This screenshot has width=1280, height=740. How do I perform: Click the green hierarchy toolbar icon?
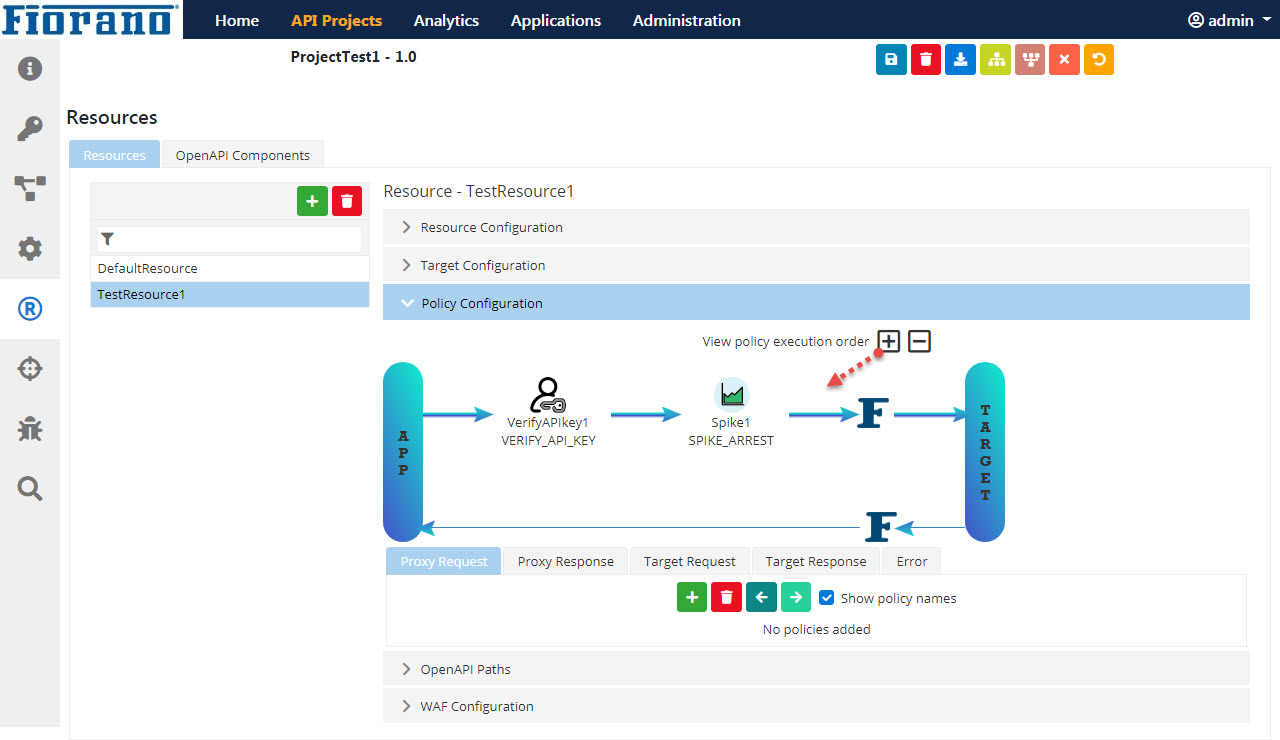pos(995,60)
